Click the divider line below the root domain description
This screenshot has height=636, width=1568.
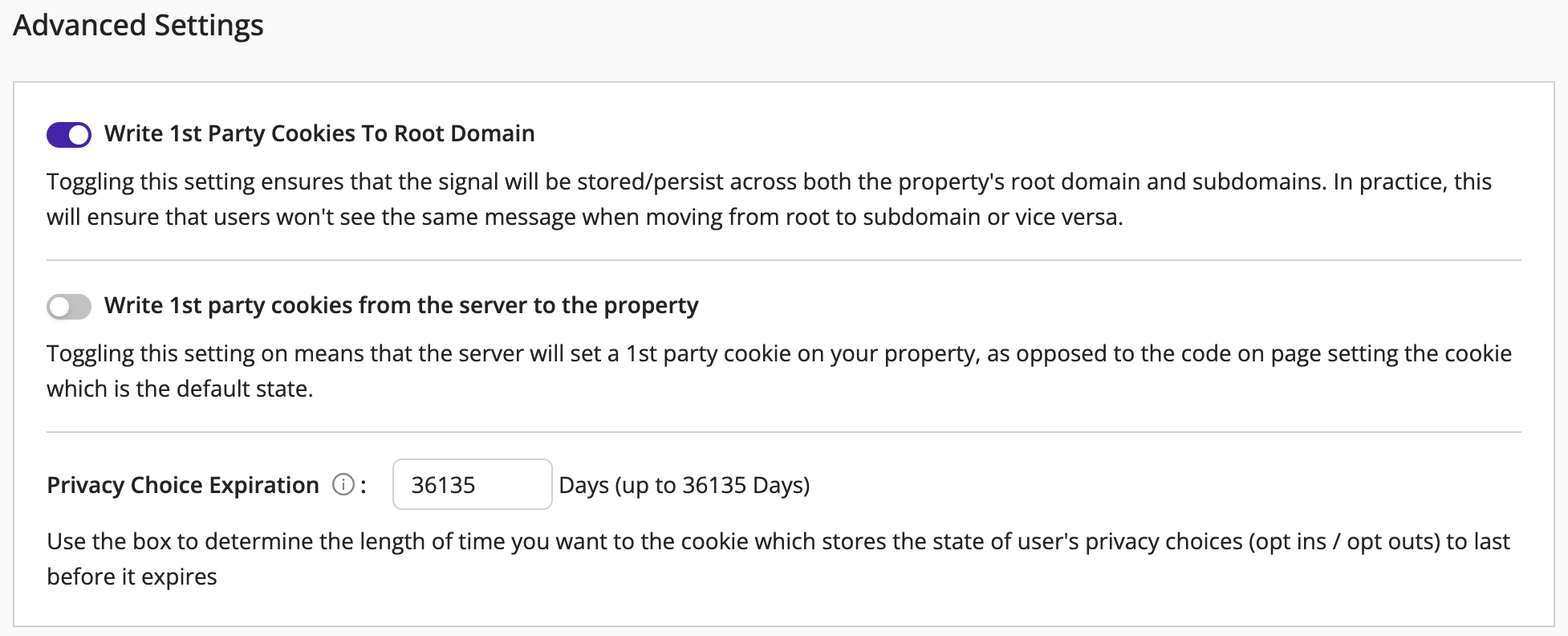tap(784, 260)
